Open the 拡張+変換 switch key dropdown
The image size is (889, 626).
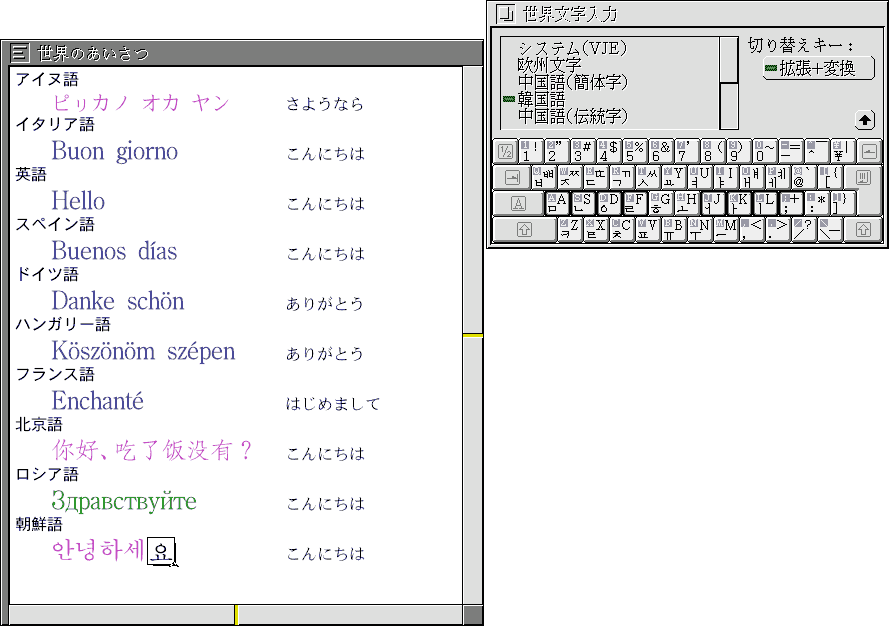[x=818, y=68]
